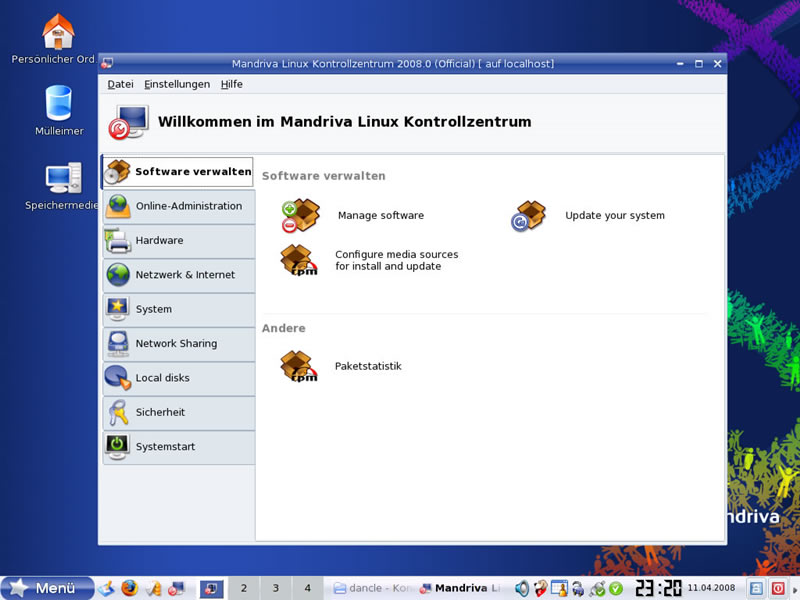This screenshot has height=600, width=800.
Task: Click the Local disks pie icon
Action: [118, 378]
